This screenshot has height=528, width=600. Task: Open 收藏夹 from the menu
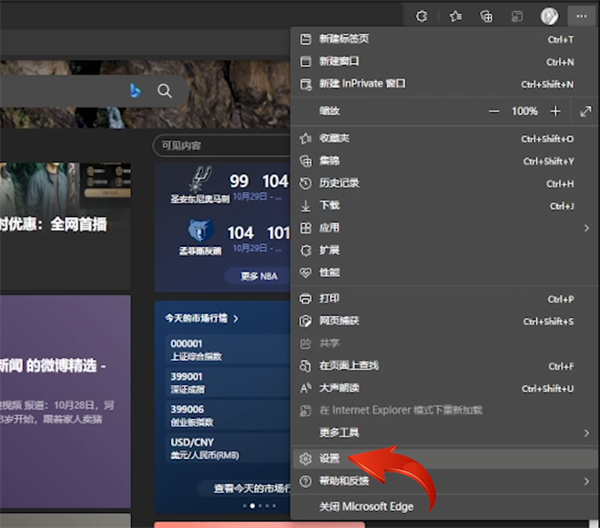pos(444,139)
